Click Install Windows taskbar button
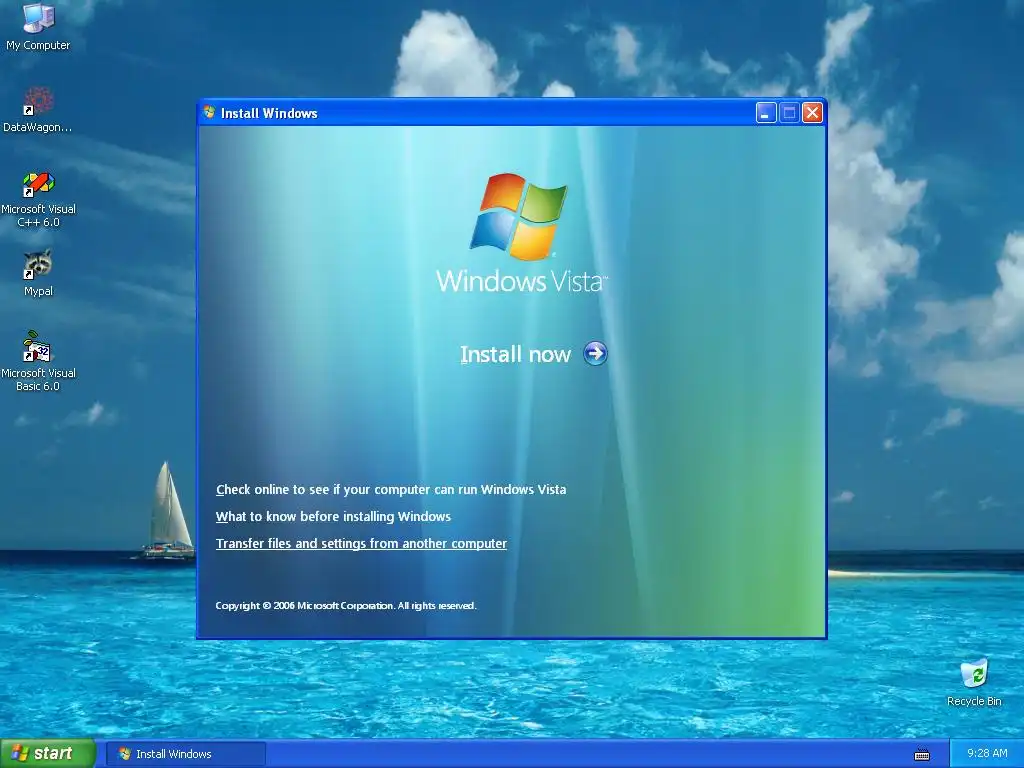The image size is (1024, 768). coord(186,754)
